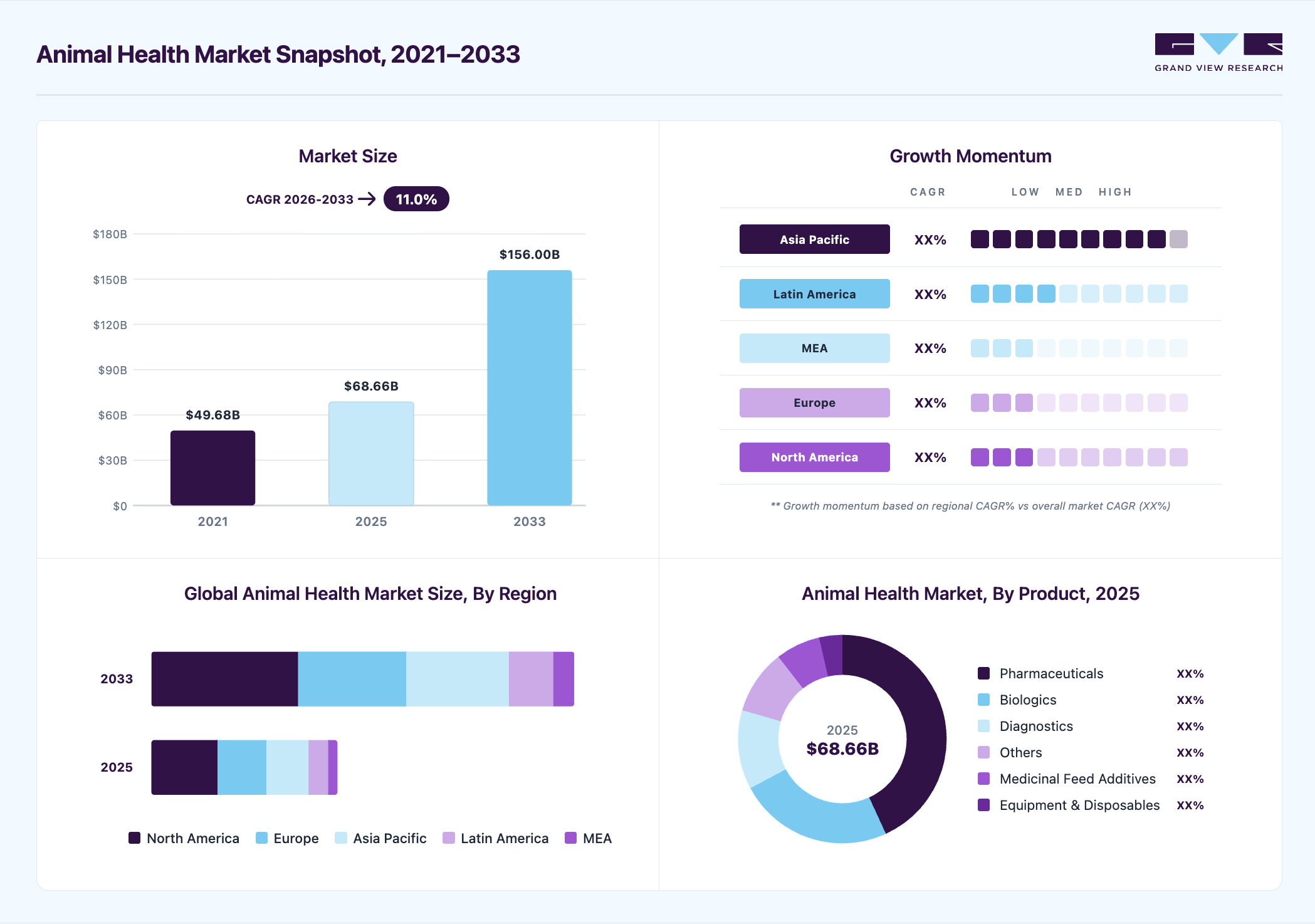Select the $68.66B bar value label
The width and height of the screenshot is (1315, 924).
click(371, 386)
